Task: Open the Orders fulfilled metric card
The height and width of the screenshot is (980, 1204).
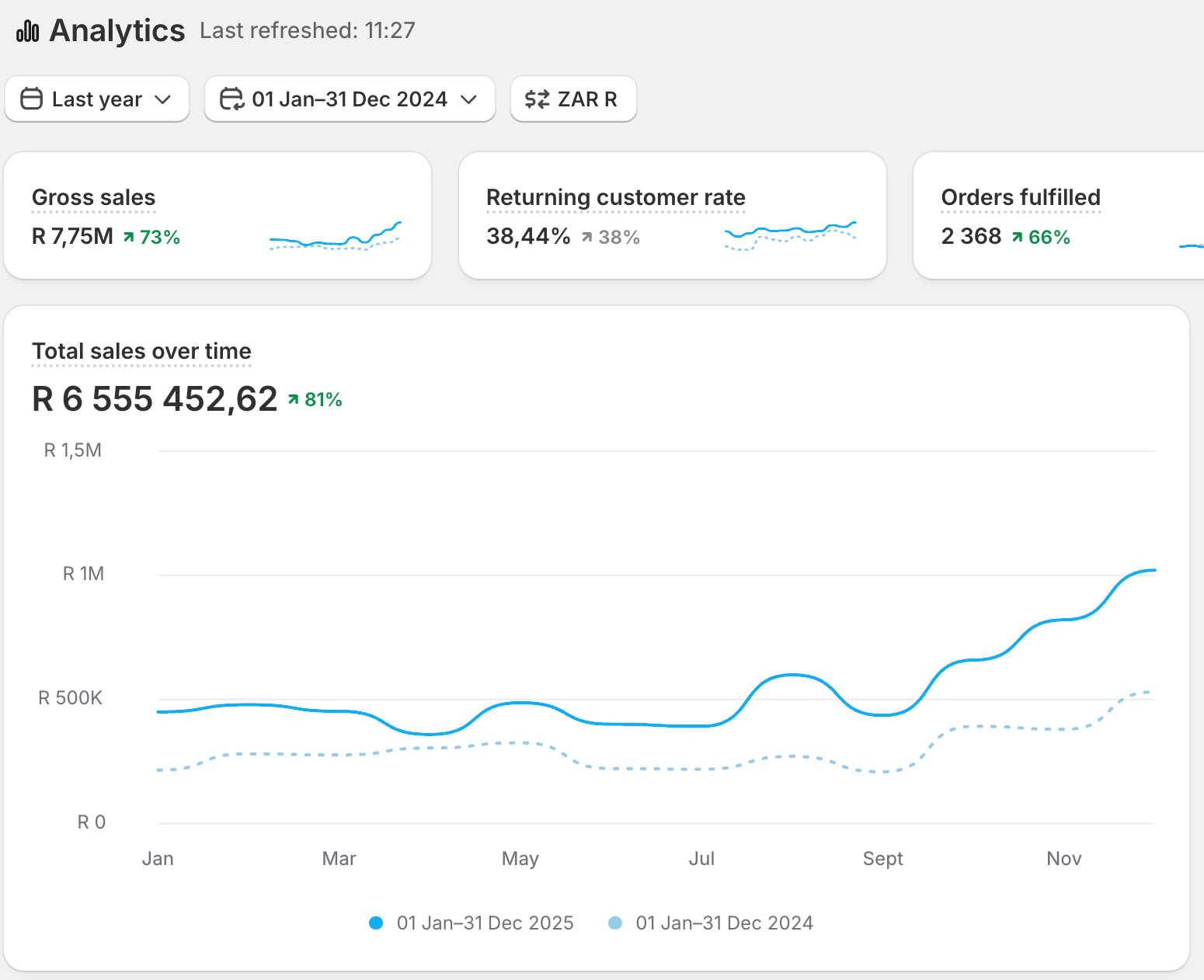Action: (1059, 215)
